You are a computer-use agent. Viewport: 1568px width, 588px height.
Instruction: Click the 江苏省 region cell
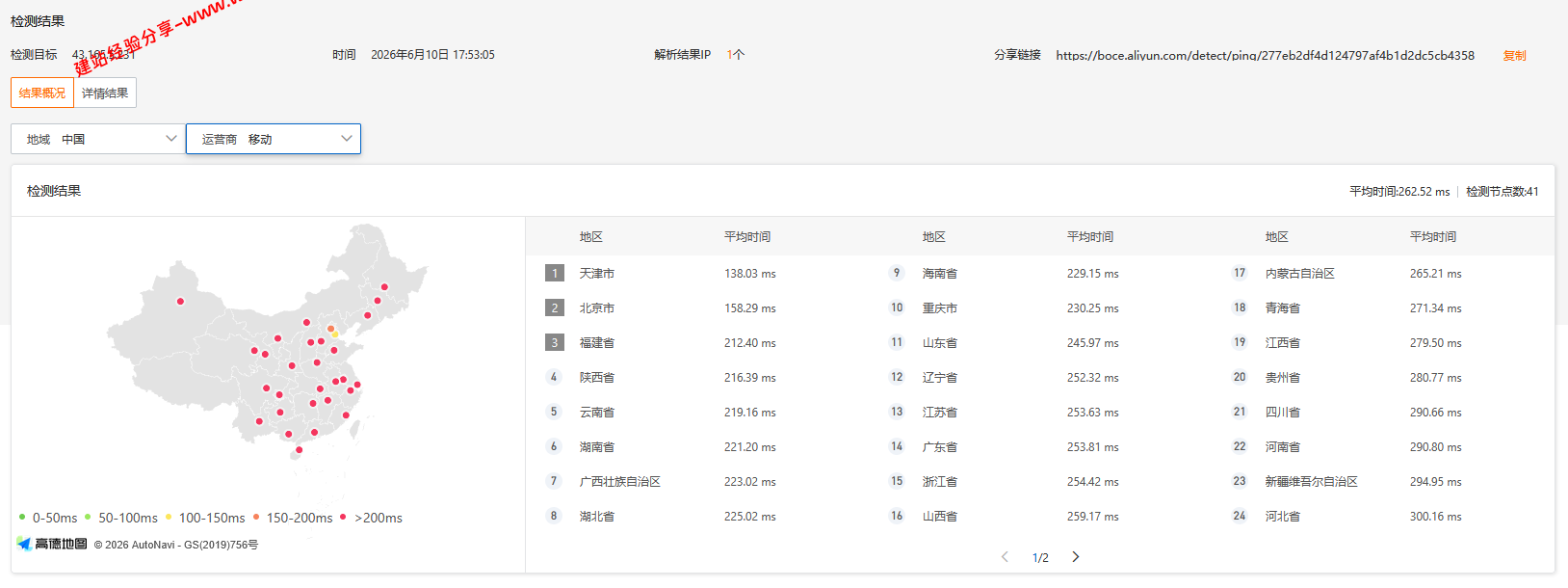point(940,413)
